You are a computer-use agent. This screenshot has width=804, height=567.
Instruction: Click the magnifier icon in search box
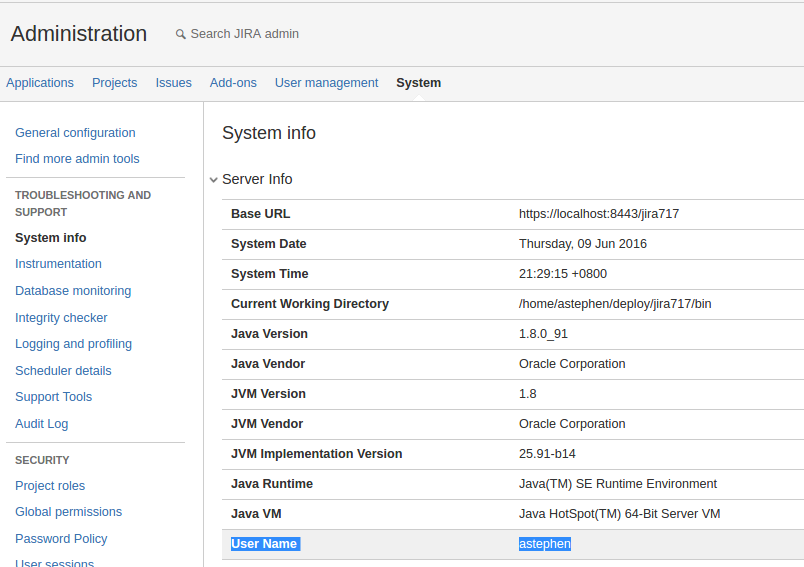tap(181, 34)
